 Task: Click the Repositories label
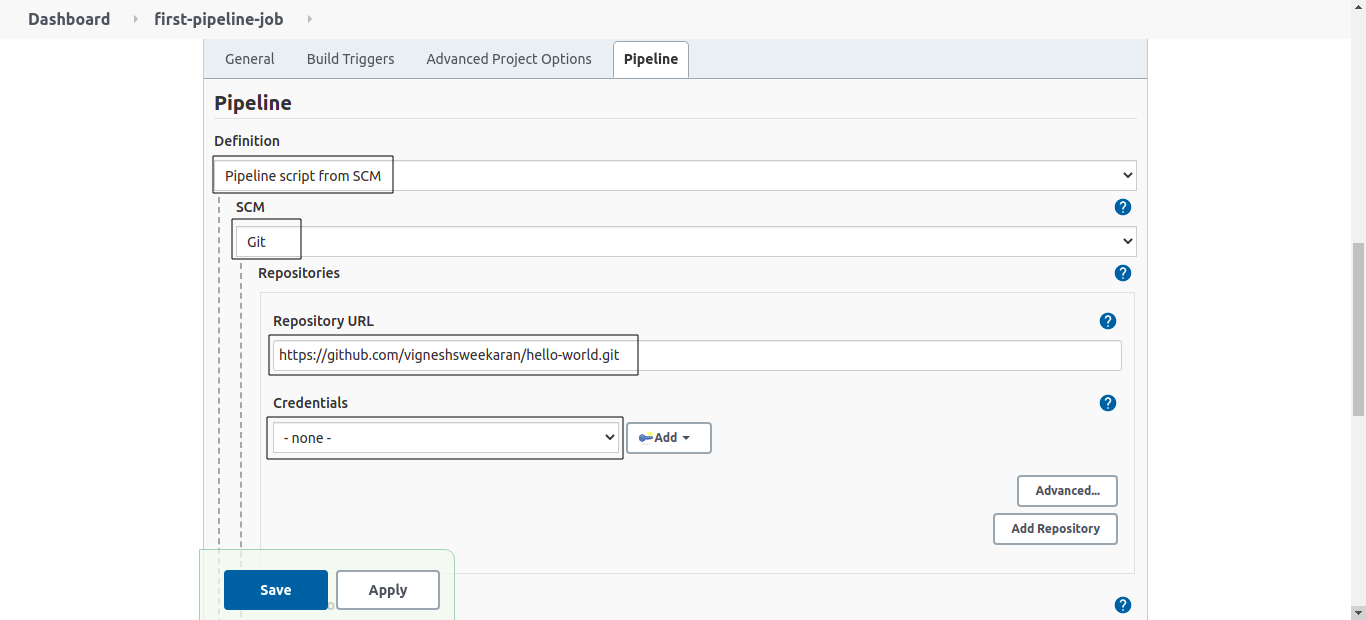[299, 273]
